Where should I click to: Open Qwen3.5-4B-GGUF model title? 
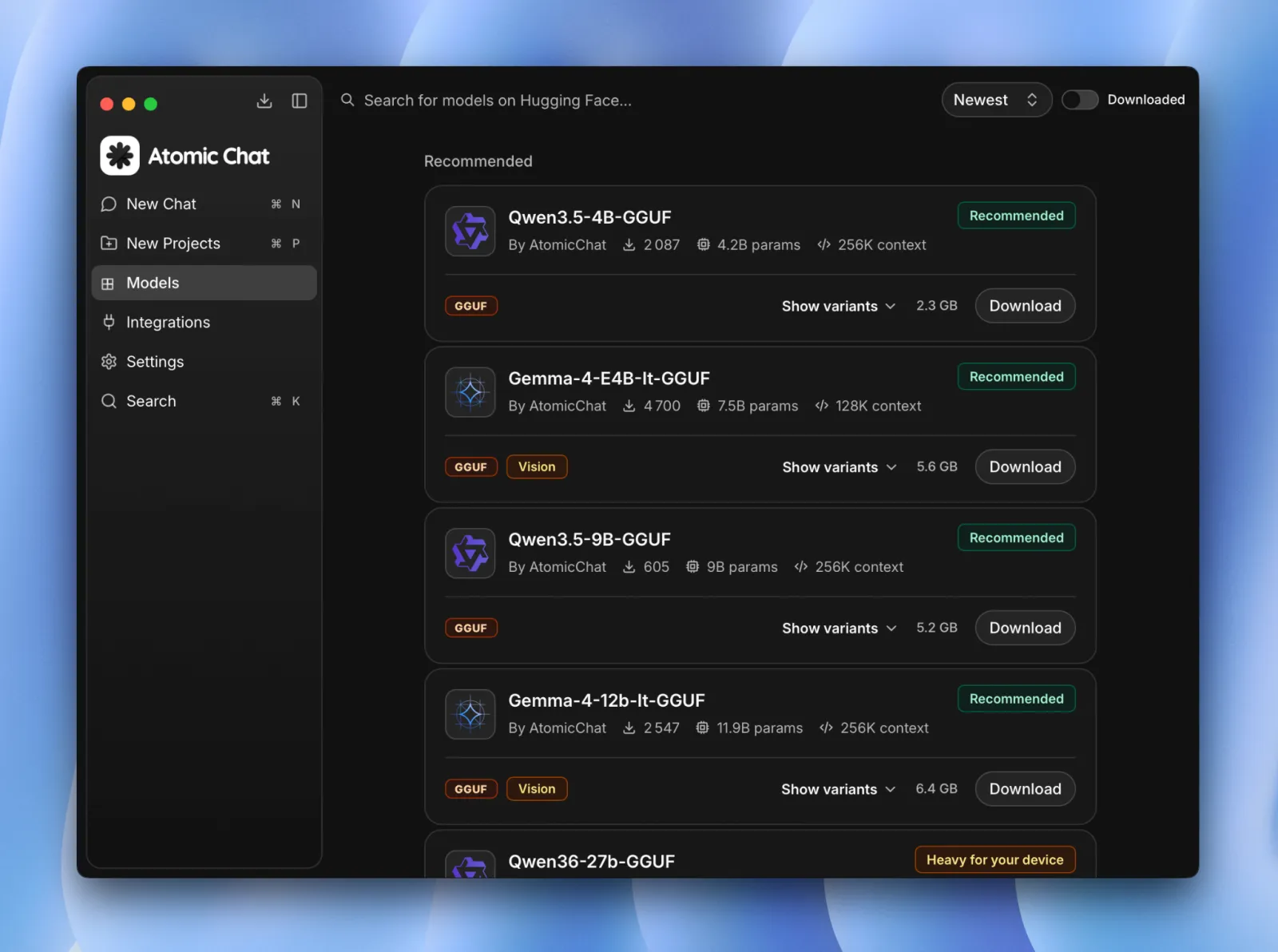click(x=589, y=217)
